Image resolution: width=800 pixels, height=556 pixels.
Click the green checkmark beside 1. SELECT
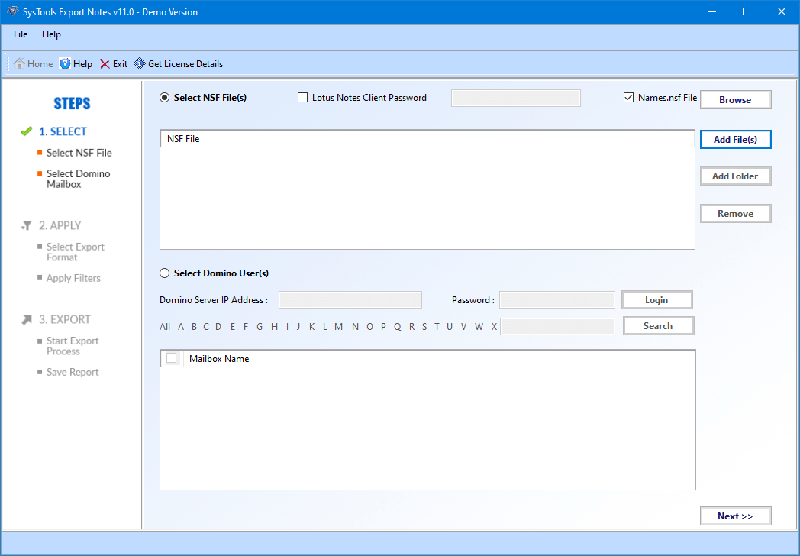27,132
